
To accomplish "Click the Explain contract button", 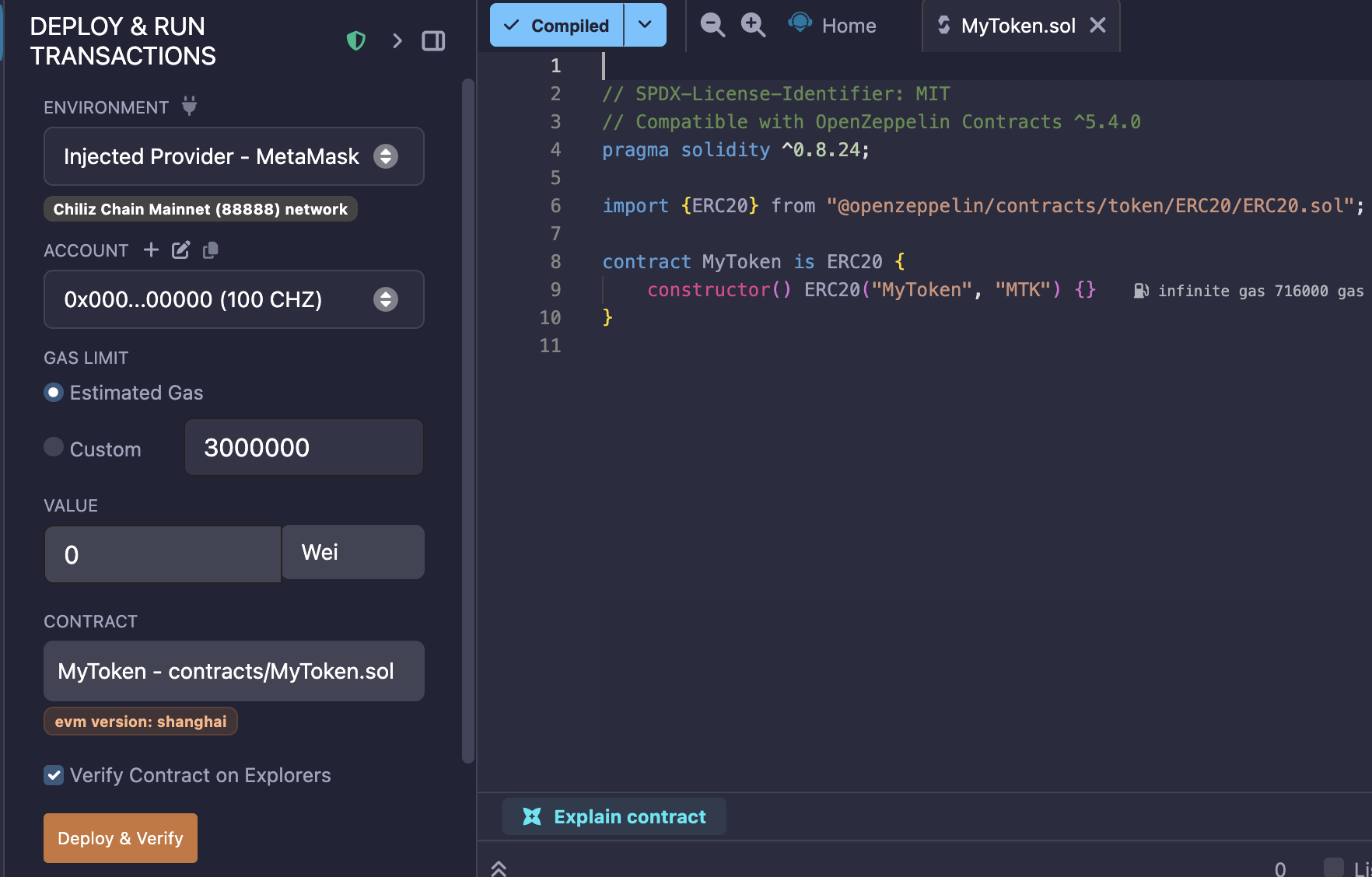I will pyautogui.click(x=614, y=816).
